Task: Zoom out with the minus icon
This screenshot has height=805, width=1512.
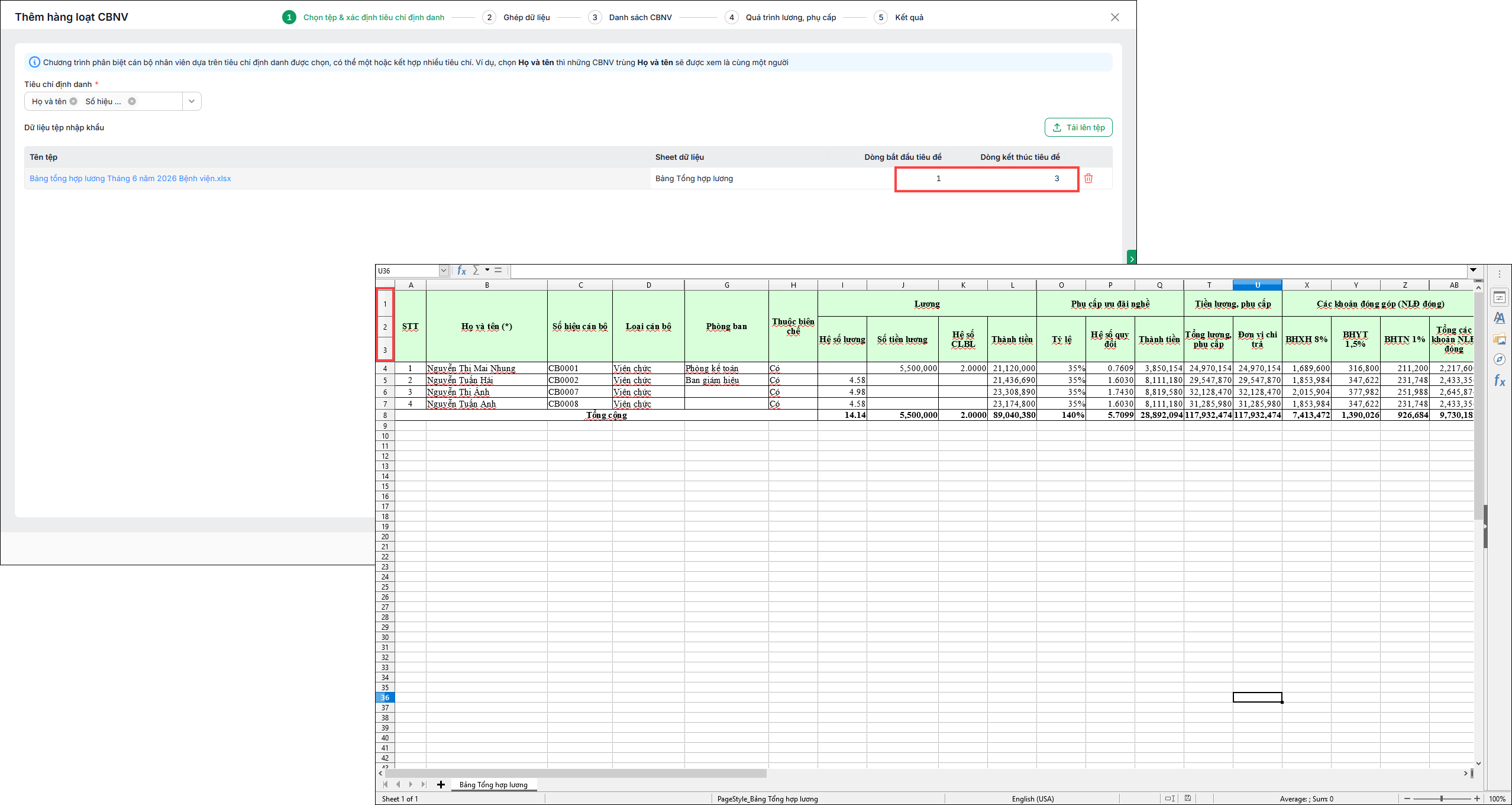Action: [1407, 798]
